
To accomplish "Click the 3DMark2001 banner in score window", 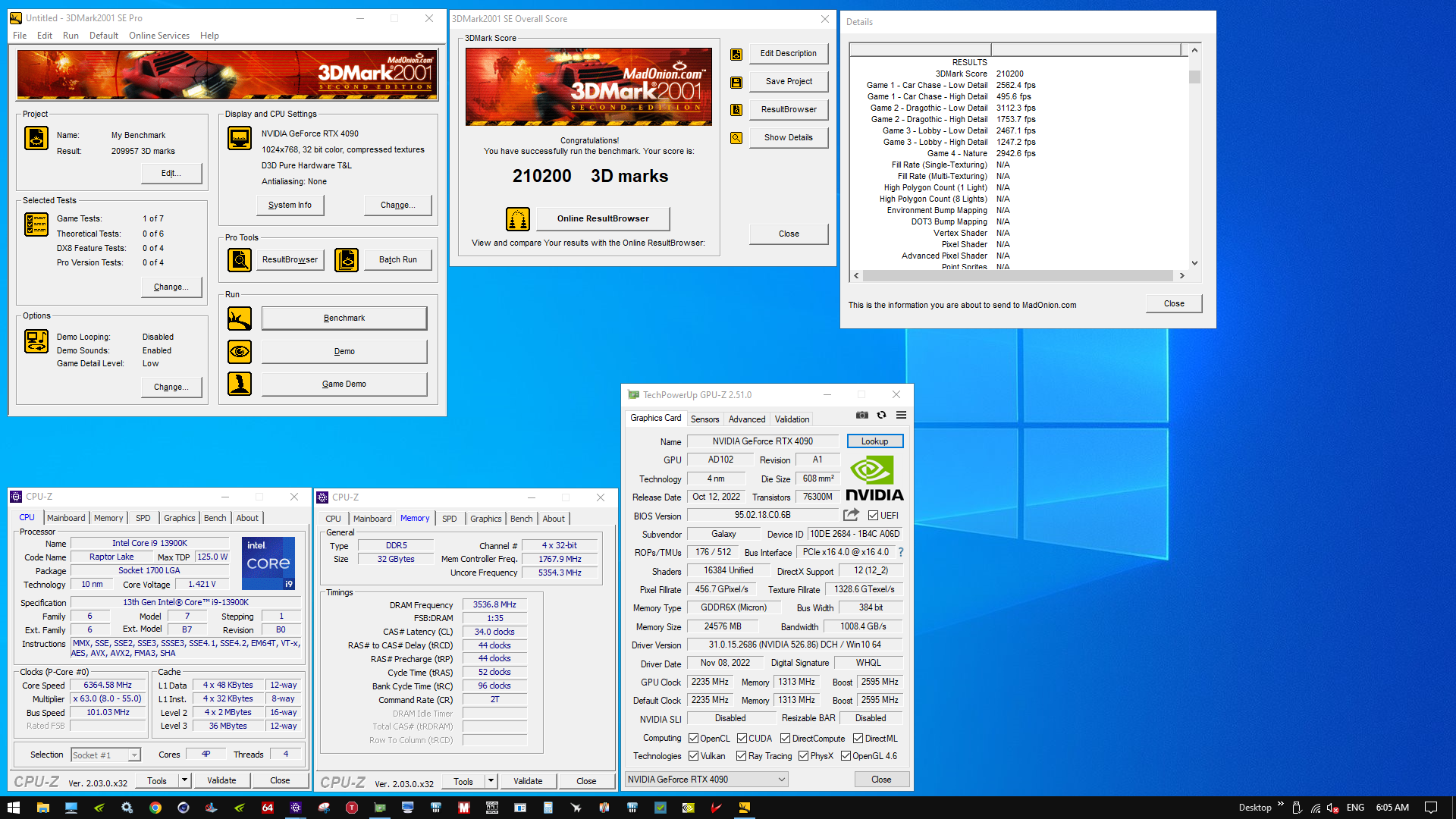I will (x=588, y=86).
